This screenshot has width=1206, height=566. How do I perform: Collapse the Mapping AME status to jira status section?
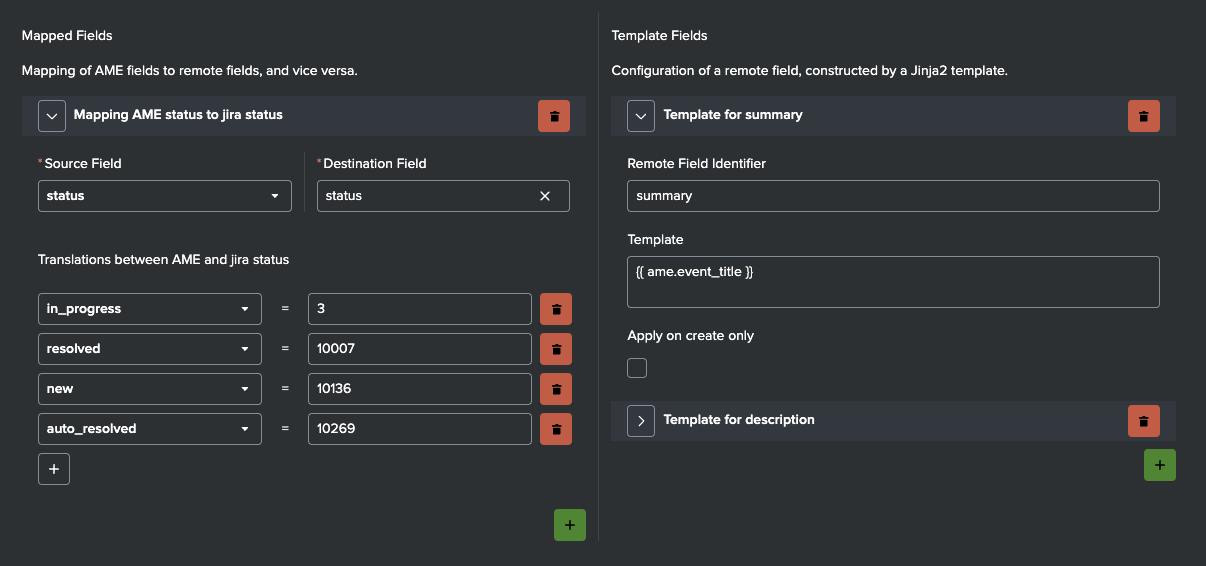pos(52,116)
